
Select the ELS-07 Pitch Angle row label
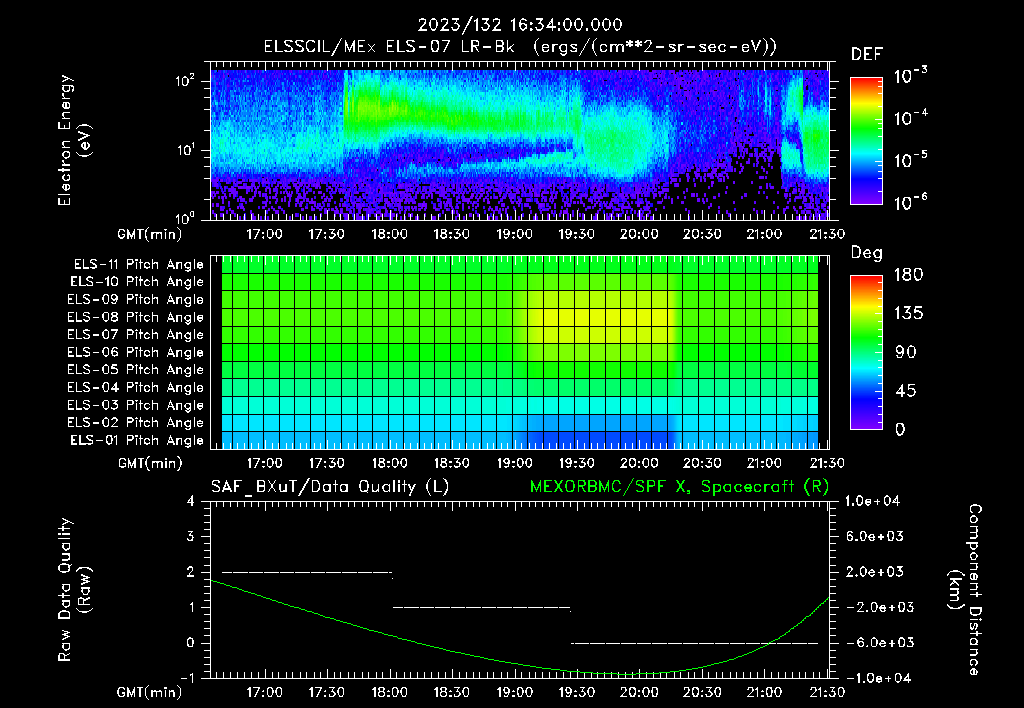coord(136,334)
